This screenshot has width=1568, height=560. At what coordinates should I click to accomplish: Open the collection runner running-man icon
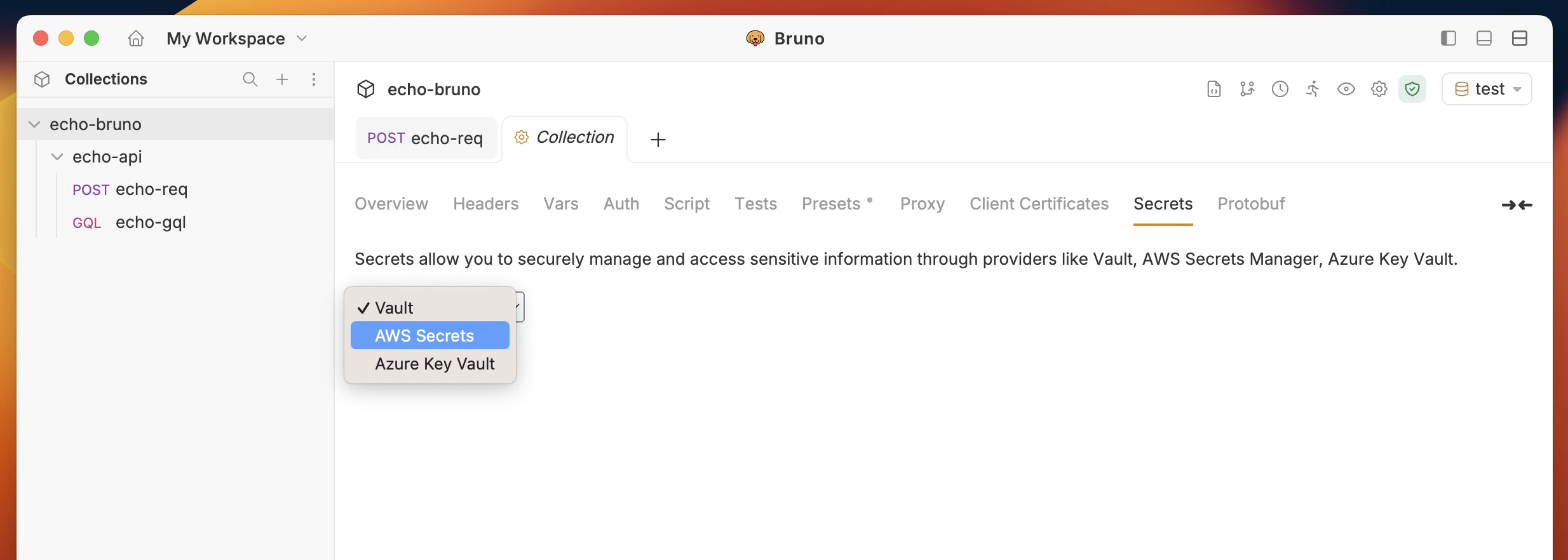click(1313, 89)
